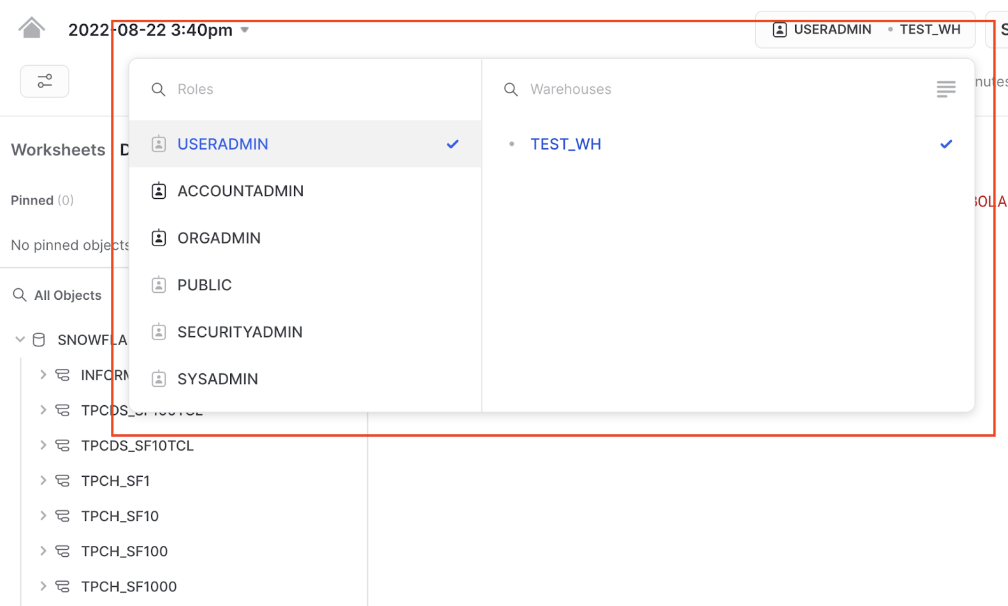Expand the TPCH_SF1 schema

point(43,480)
